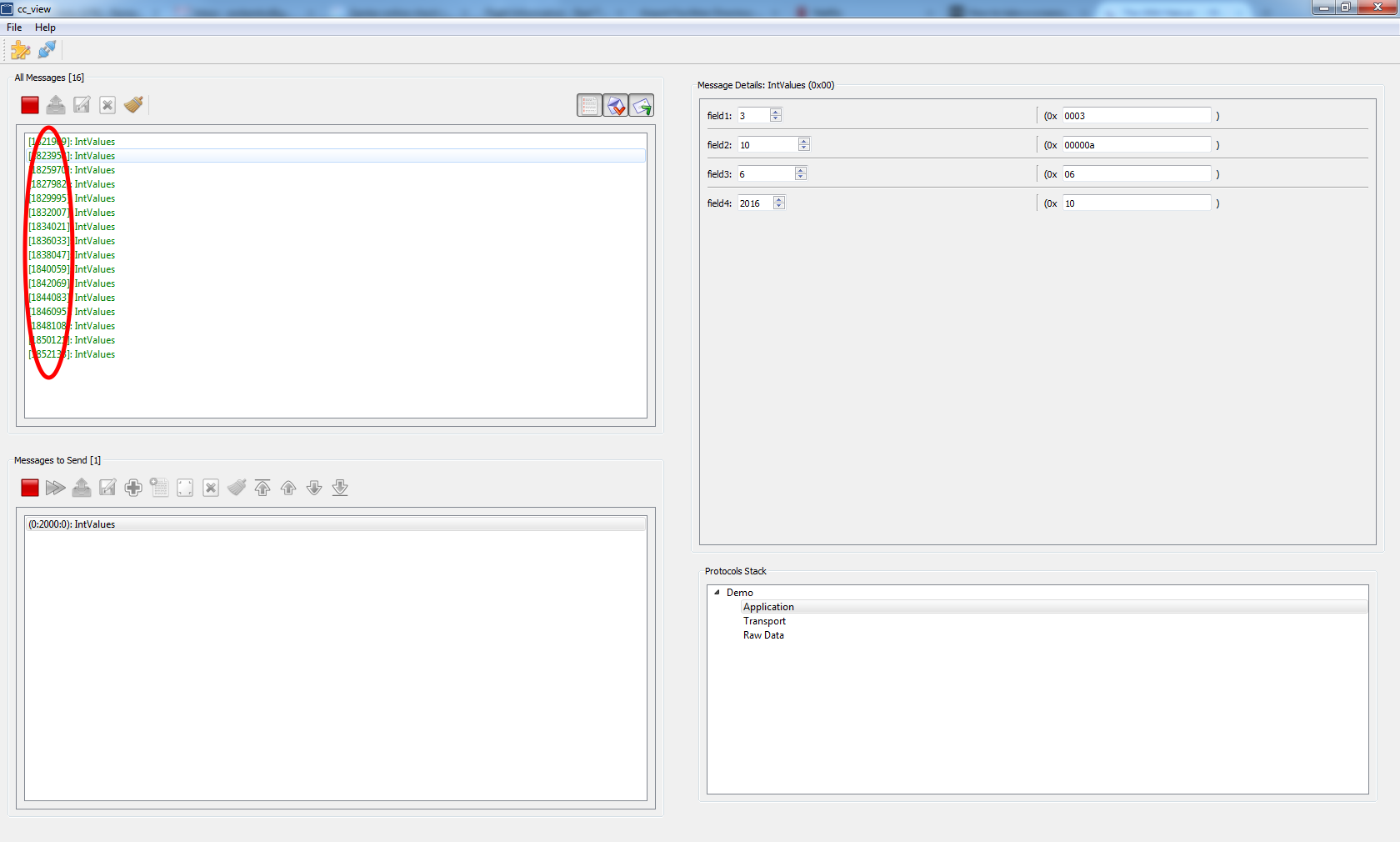Delete message via X icon in Messages to Send
Screen dimensions: 1400x842
click(211, 488)
